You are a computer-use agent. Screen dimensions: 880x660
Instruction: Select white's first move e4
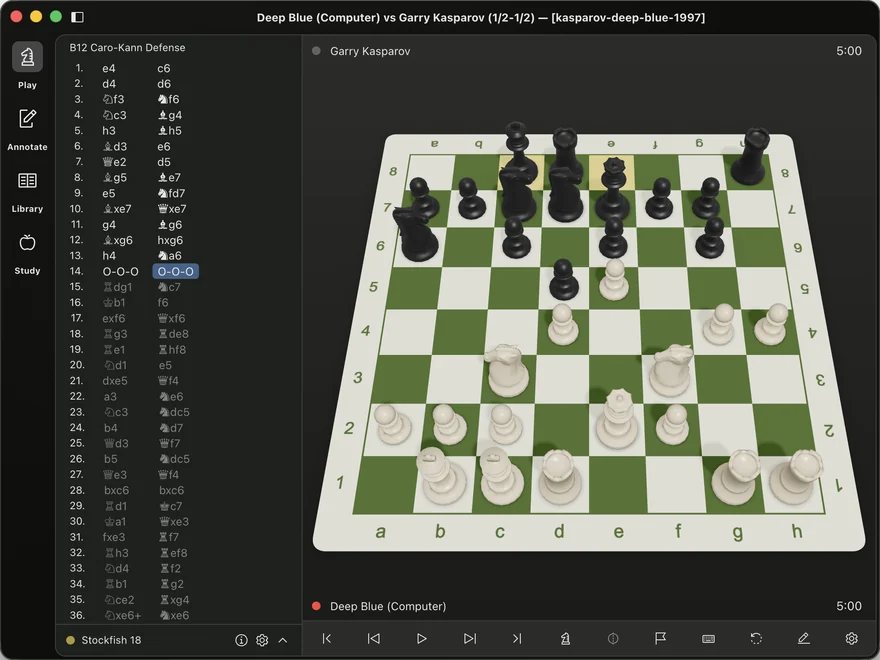(109, 68)
